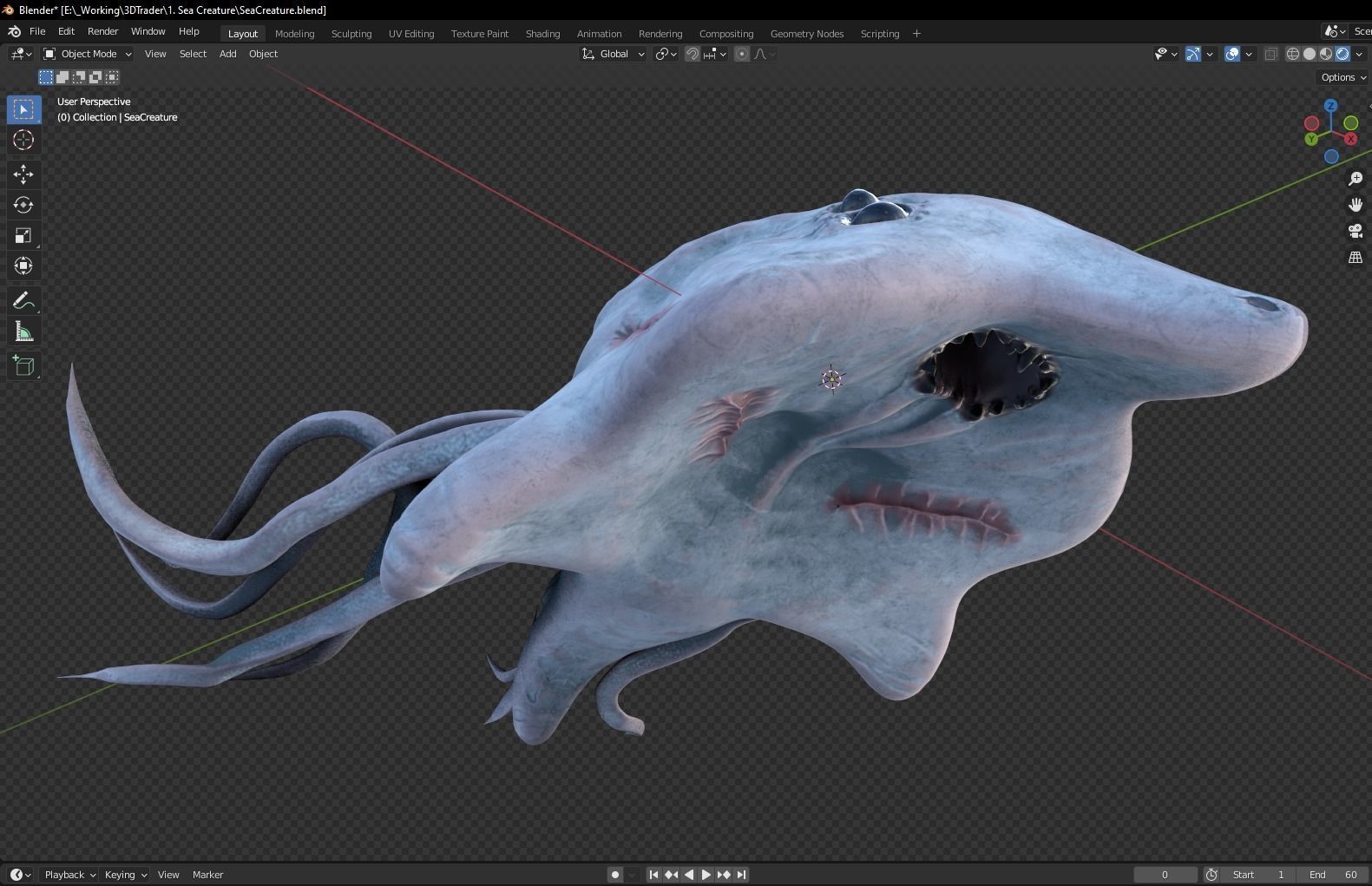Switch perspective/orthographic grid icon

point(1356,257)
